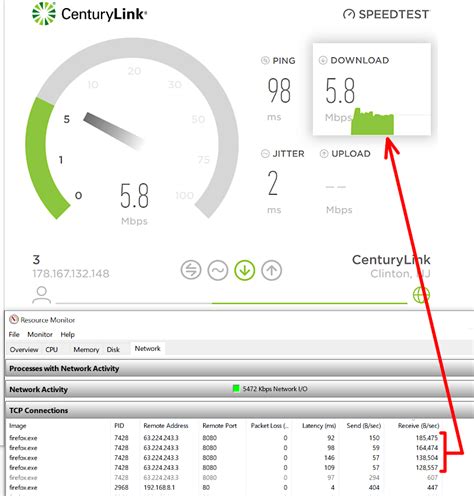This screenshot has height=496, width=474.
Task: Click the 2 ms jitter value
Action: [x=273, y=183]
